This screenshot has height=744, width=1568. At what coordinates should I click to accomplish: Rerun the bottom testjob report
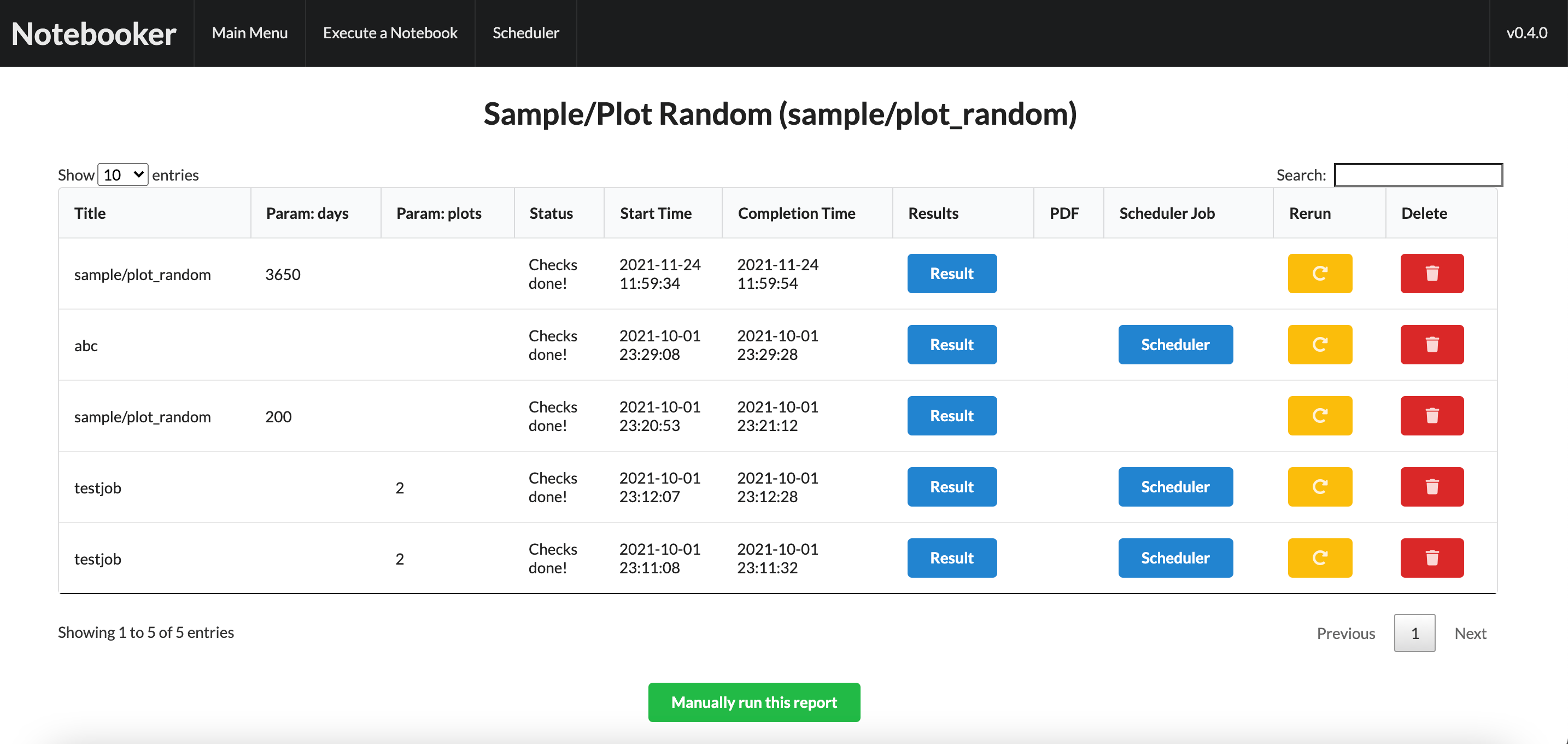[1319, 557]
